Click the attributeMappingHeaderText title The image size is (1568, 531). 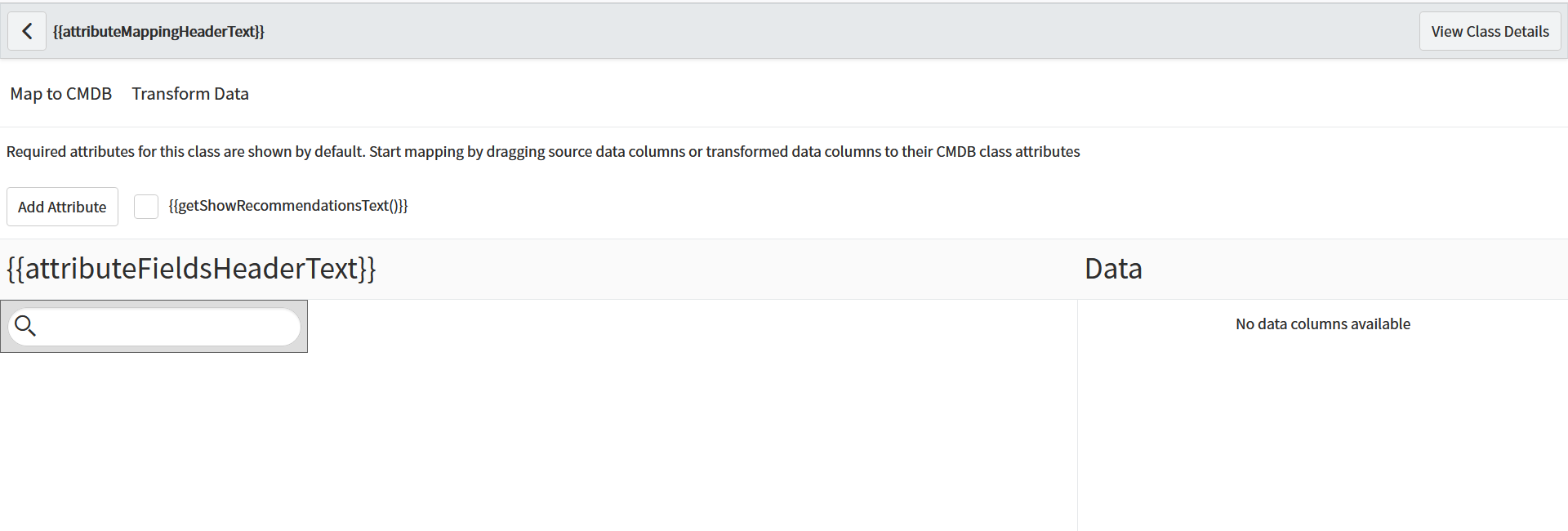(x=160, y=31)
